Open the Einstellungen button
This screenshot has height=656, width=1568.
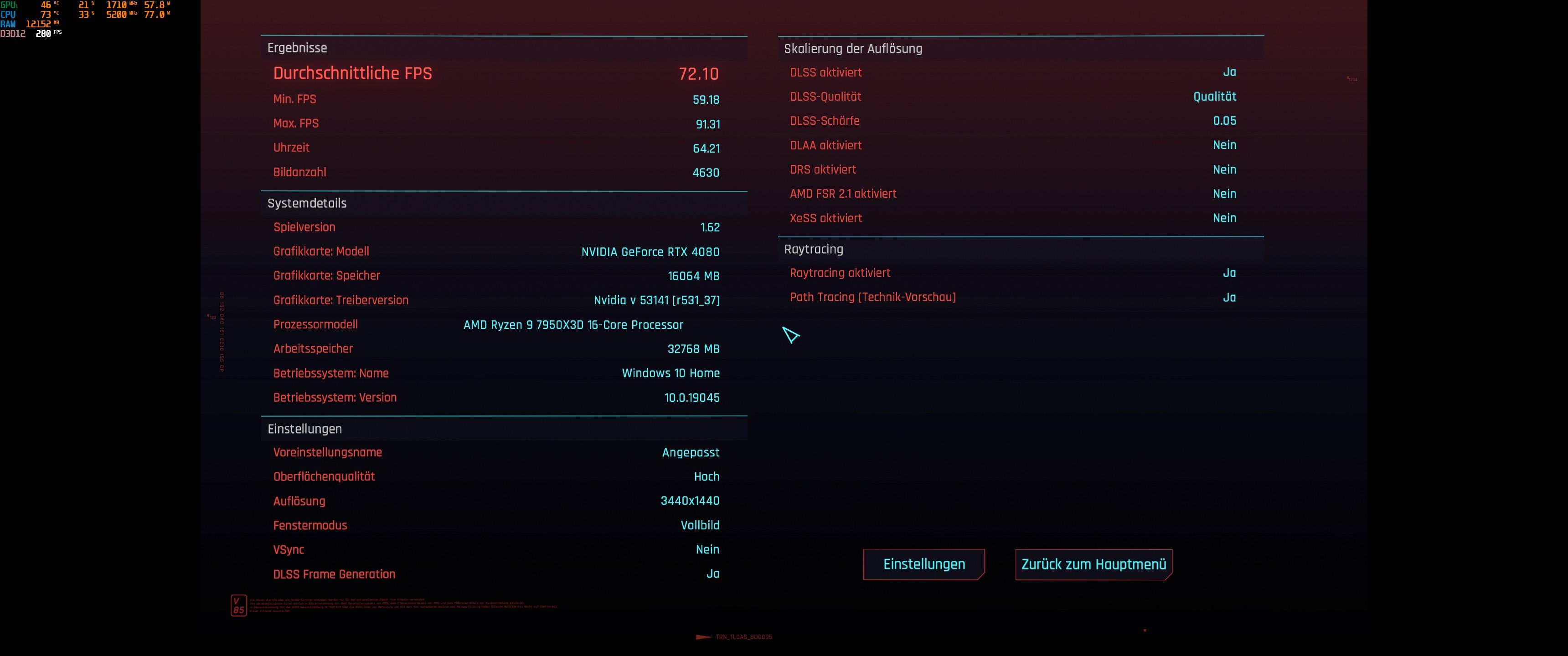(923, 564)
